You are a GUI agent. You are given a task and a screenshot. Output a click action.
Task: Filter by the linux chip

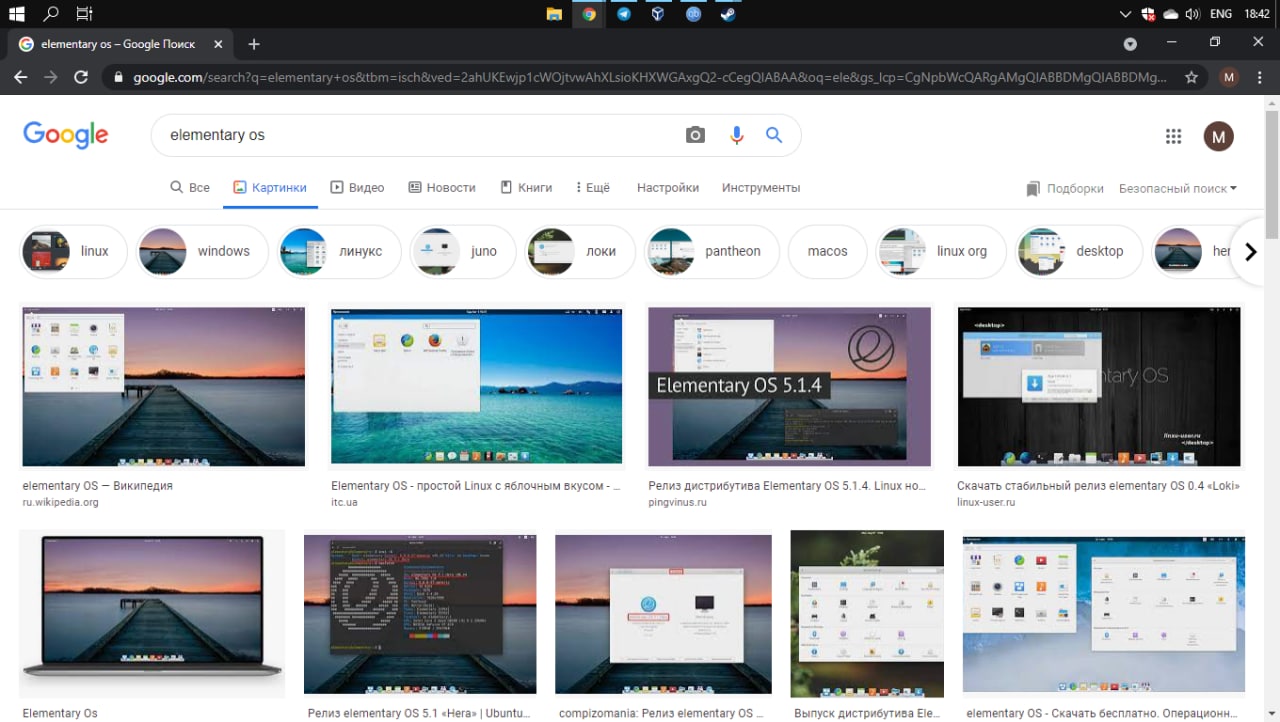[x=75, y=251]
